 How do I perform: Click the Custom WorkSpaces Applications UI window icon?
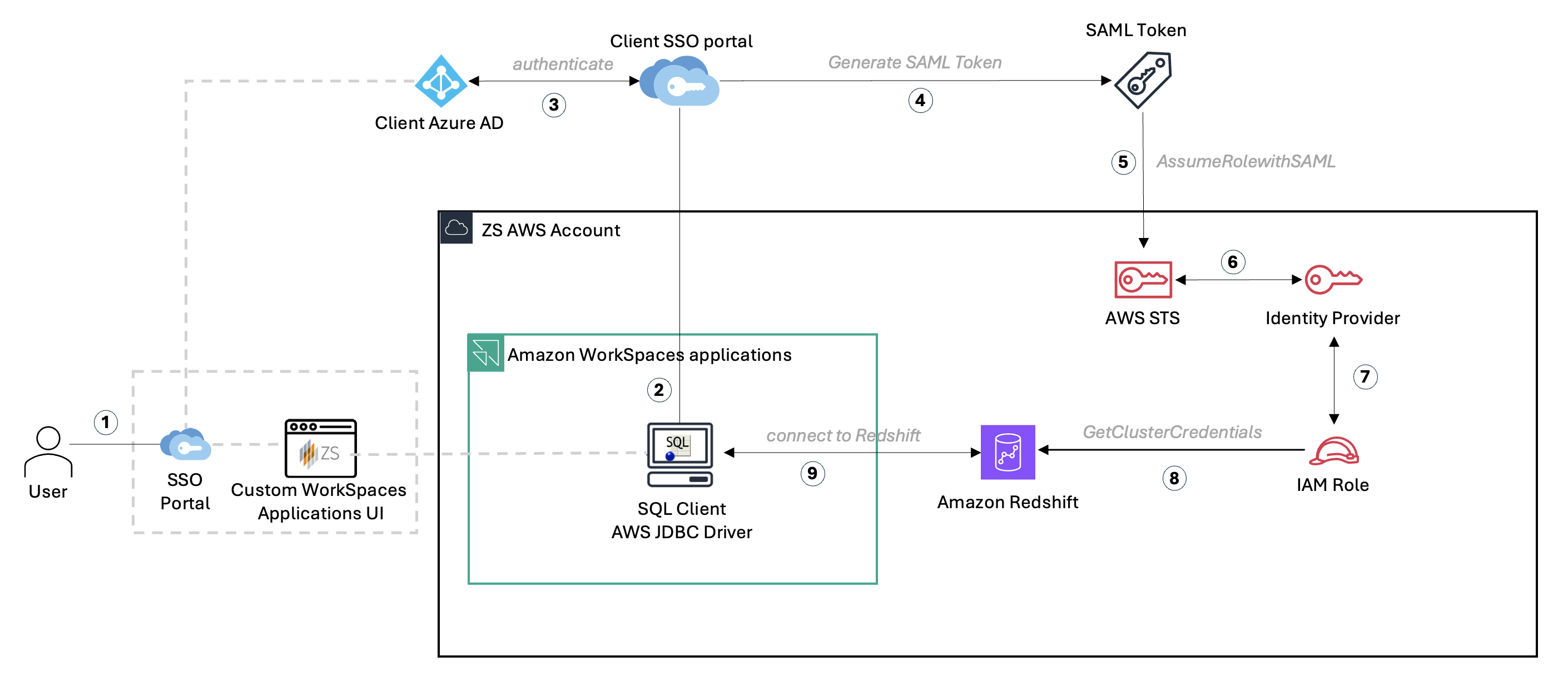pyautogui.click(x=320, y=448)
